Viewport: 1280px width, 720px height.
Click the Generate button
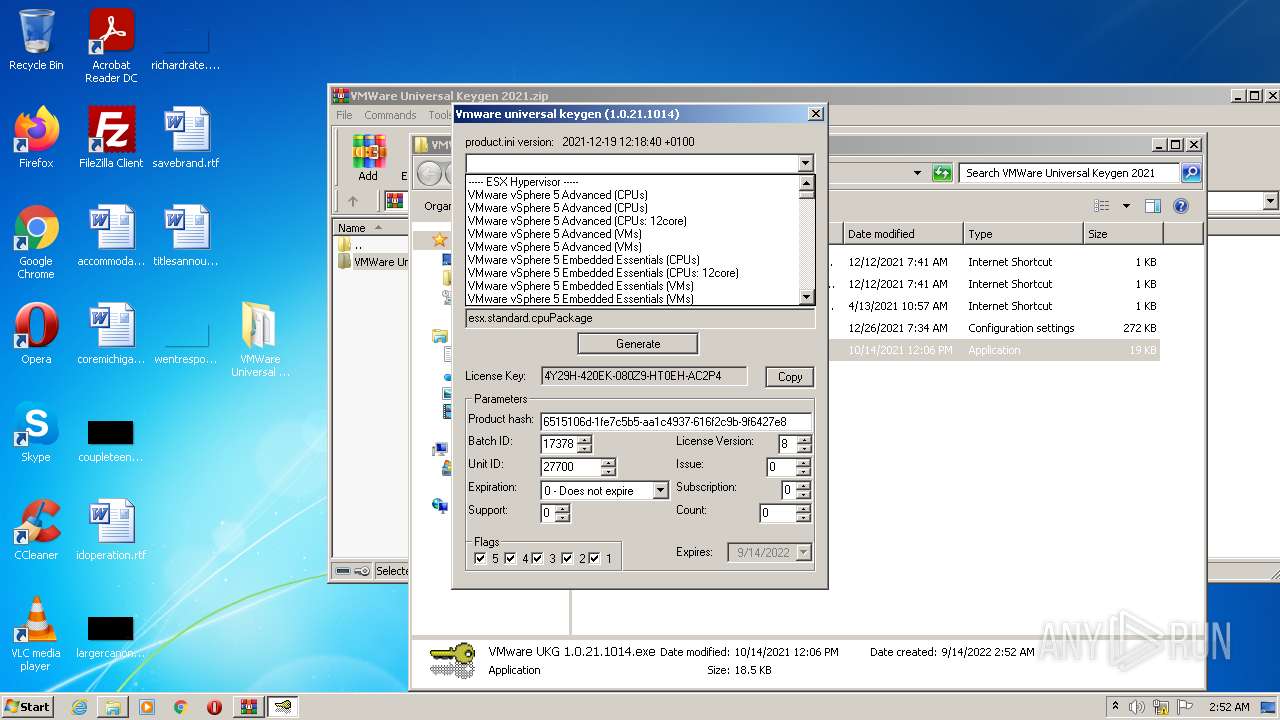tap(638, 344)
